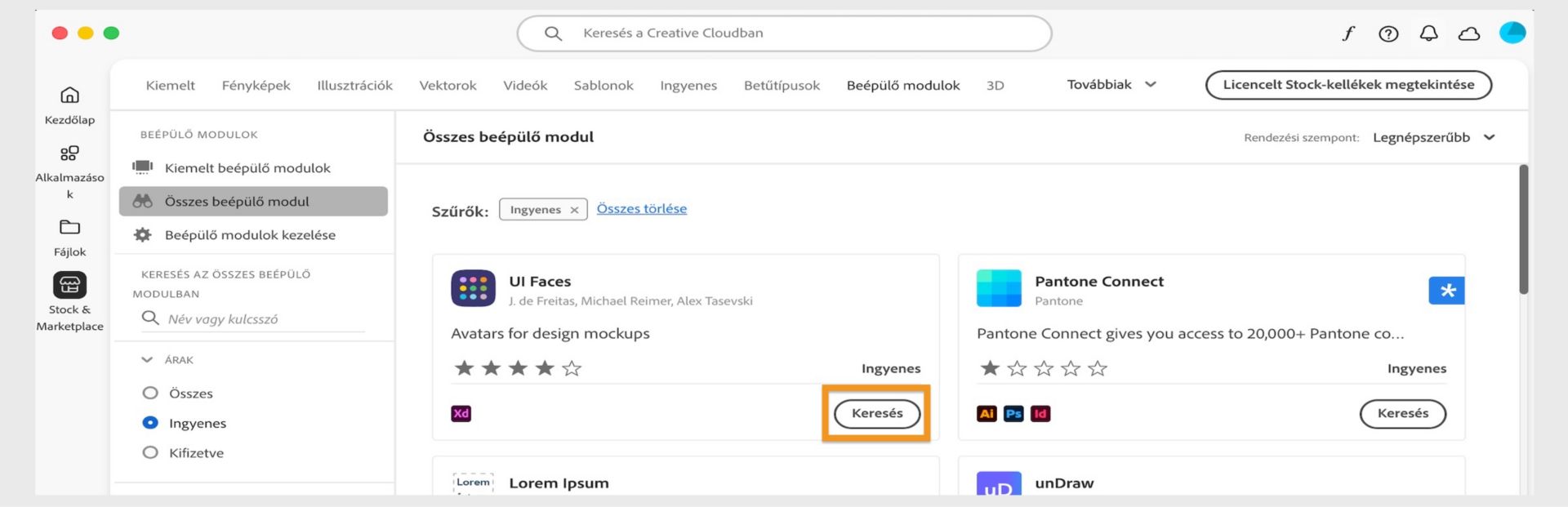Click the Összes törlése link
The width and height of the screenshot is (1568, 507).
coord(642,209)
